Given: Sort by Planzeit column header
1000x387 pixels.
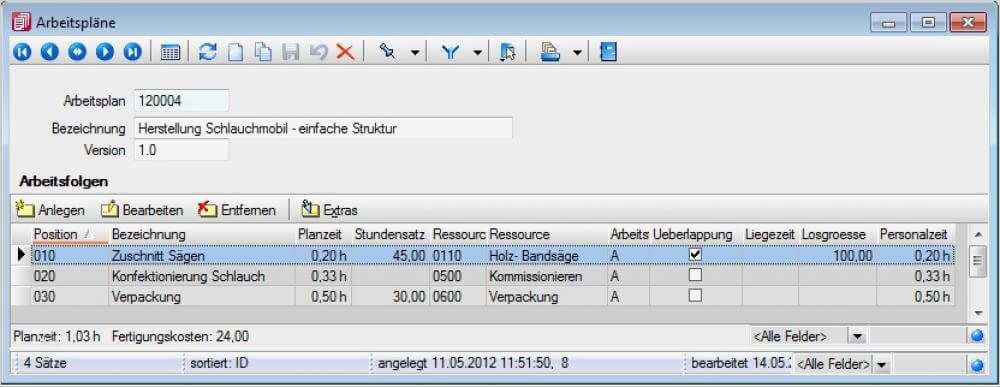Looking at the screenshot, I should 323,235.
